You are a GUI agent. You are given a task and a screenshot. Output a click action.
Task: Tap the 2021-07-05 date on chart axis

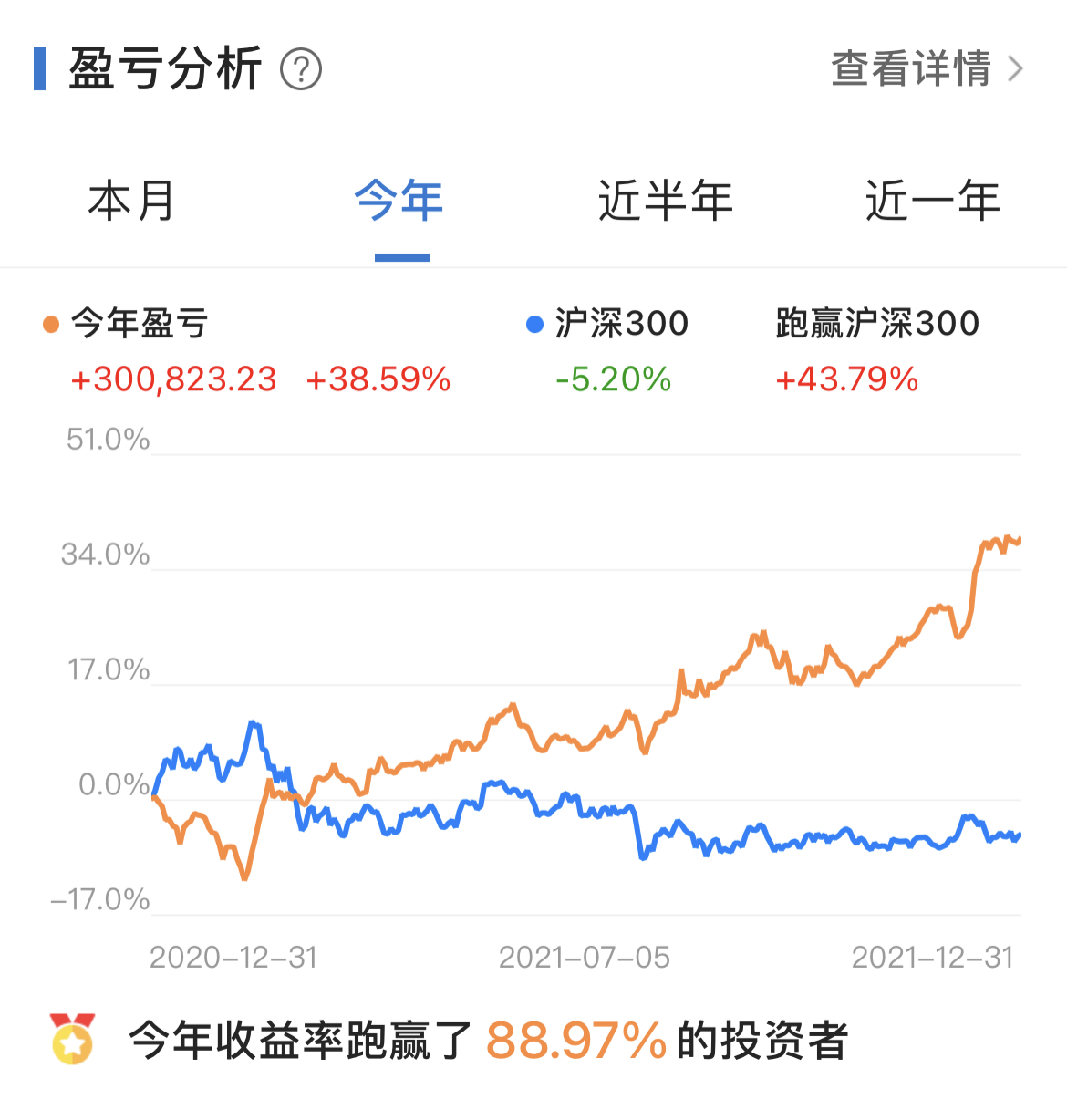(x=585, y=958)
